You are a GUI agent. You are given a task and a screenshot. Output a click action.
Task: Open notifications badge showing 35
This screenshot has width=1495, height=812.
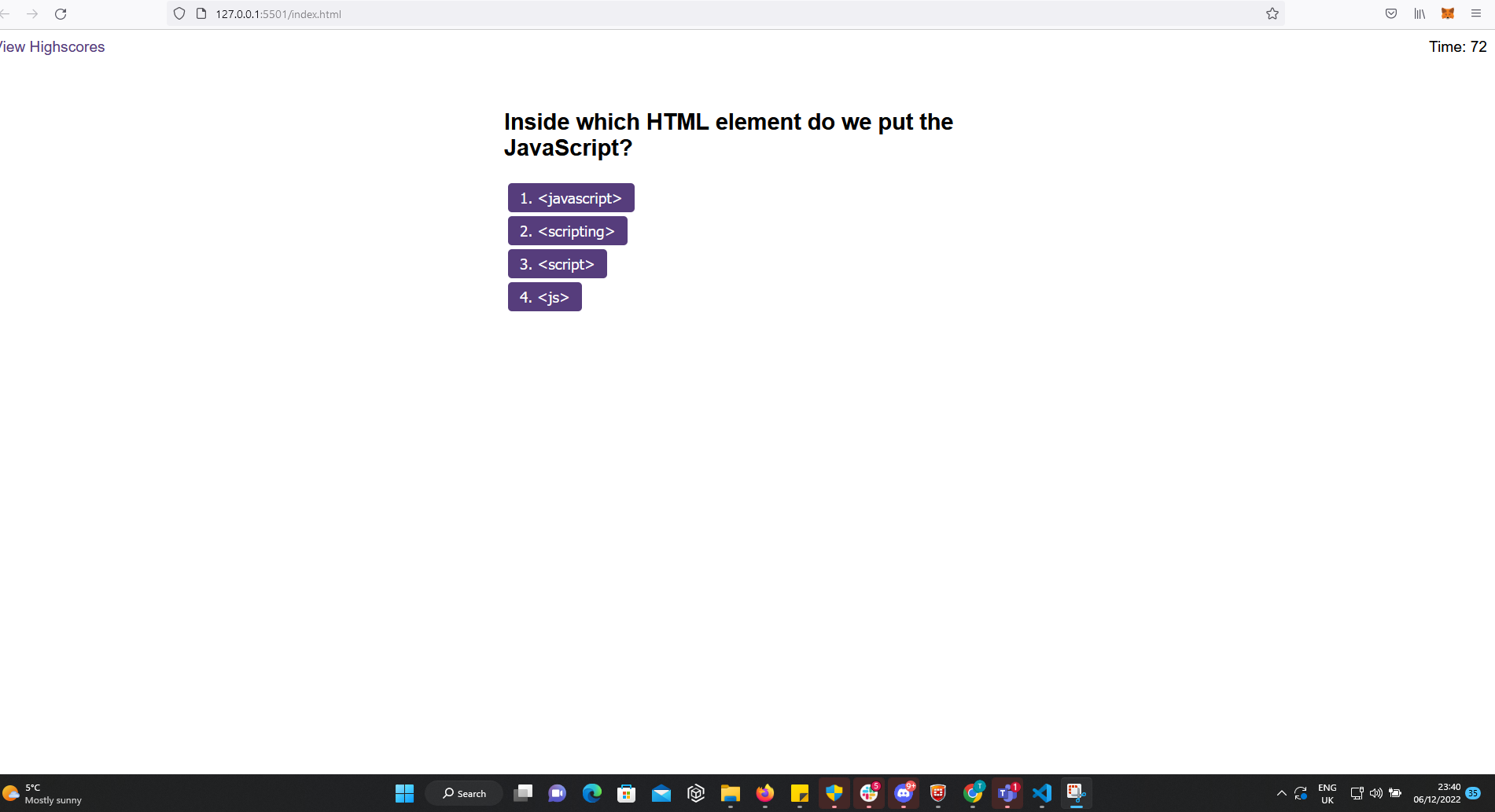[1473, 793]
